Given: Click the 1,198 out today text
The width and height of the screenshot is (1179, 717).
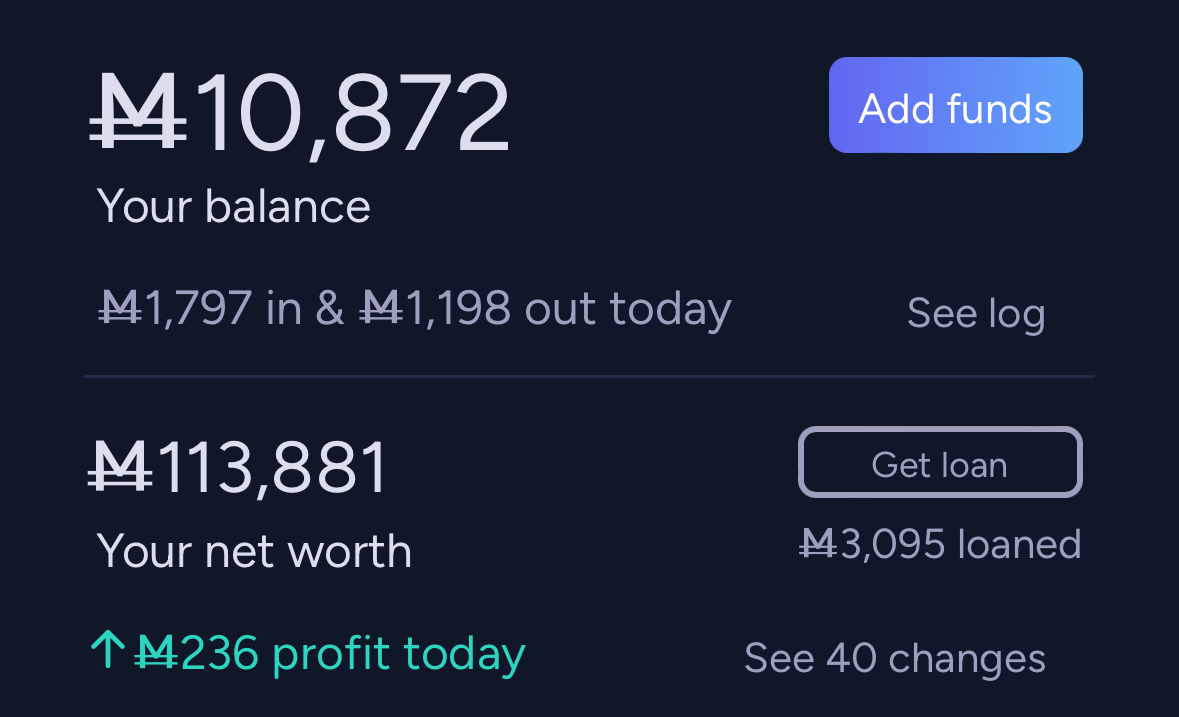Looking at the screenshot, I should (x=568, y=309).
